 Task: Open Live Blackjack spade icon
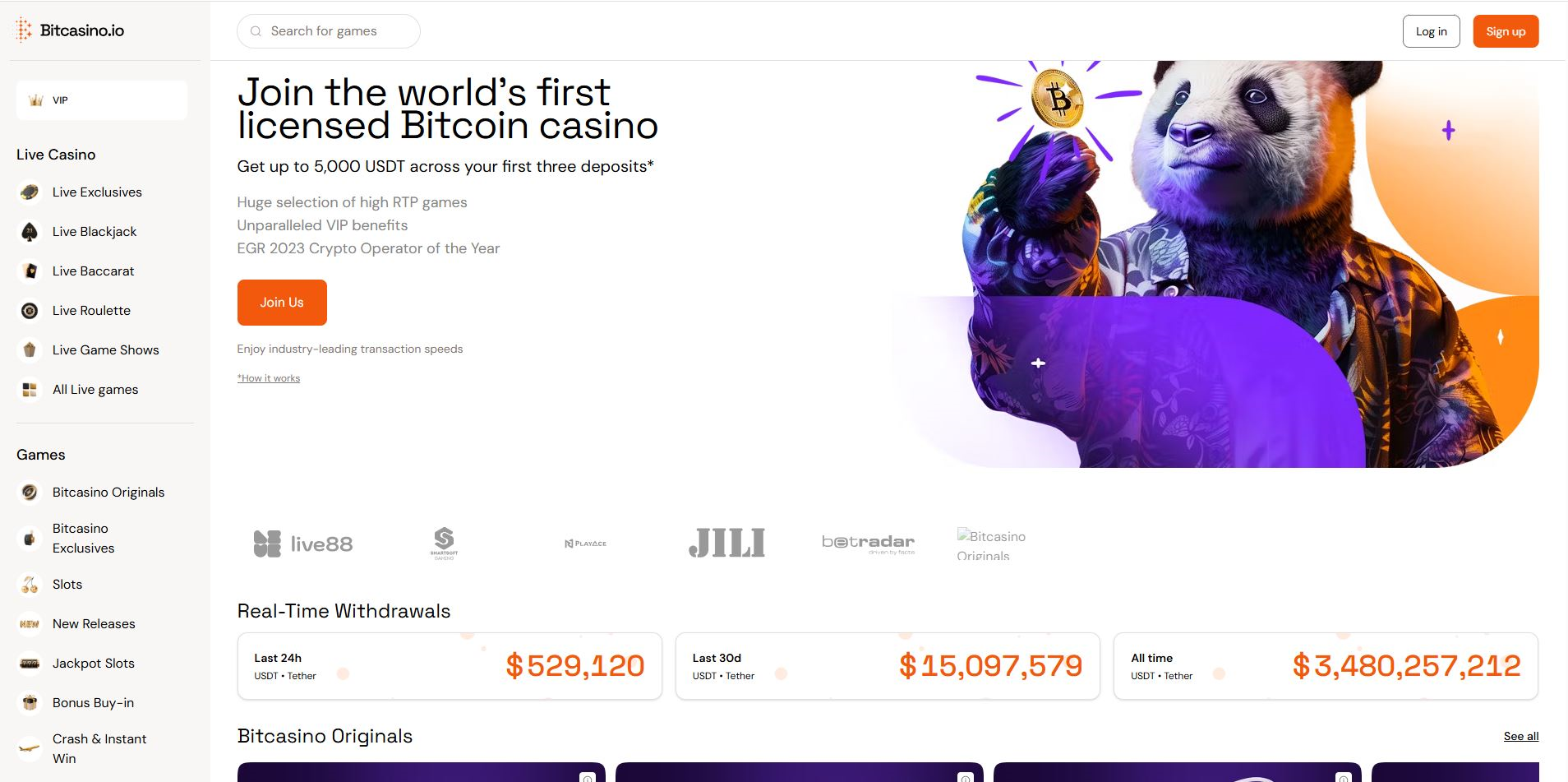[x=30, y=232]
